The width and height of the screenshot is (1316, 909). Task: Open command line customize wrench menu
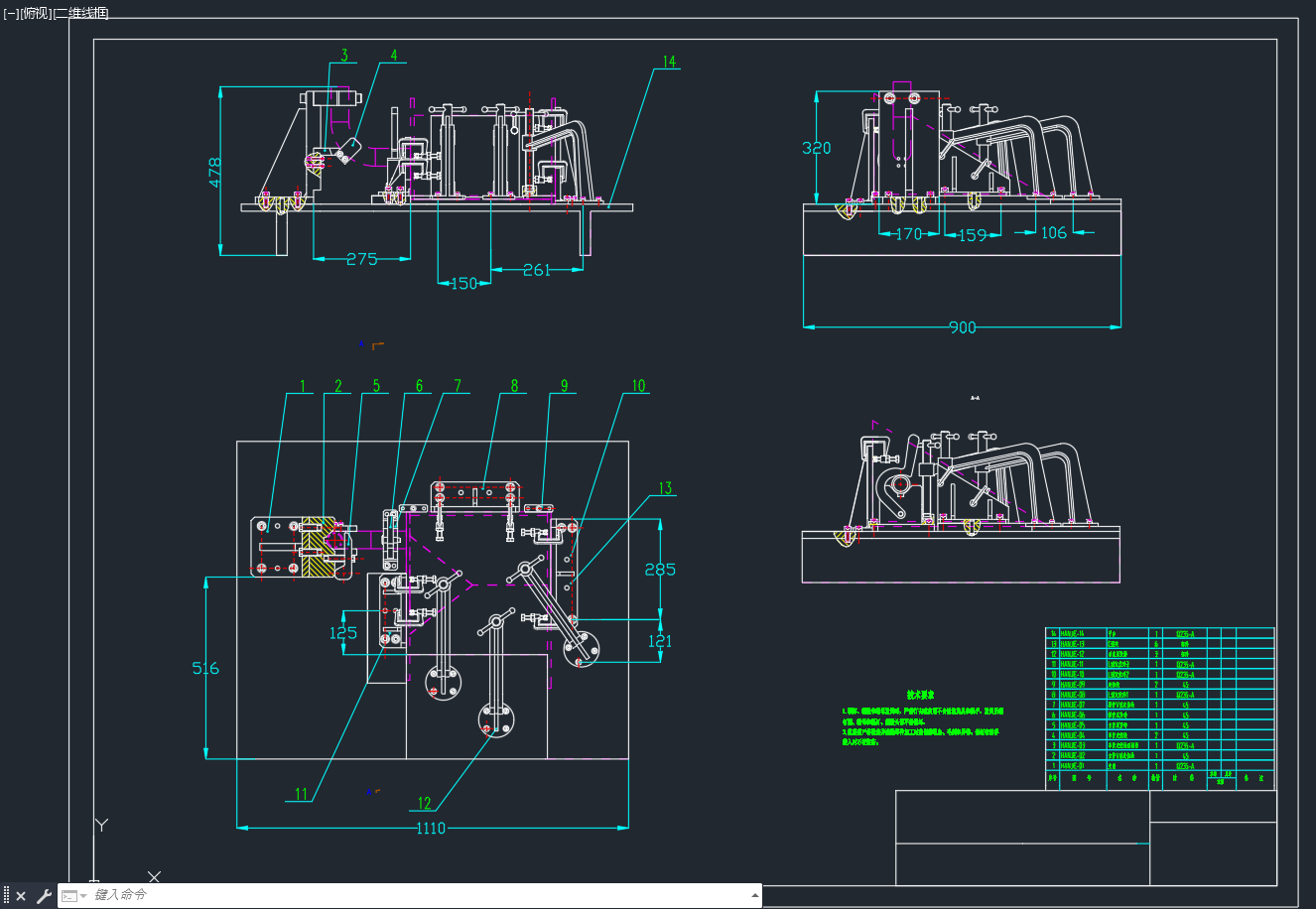pos(44,896)
